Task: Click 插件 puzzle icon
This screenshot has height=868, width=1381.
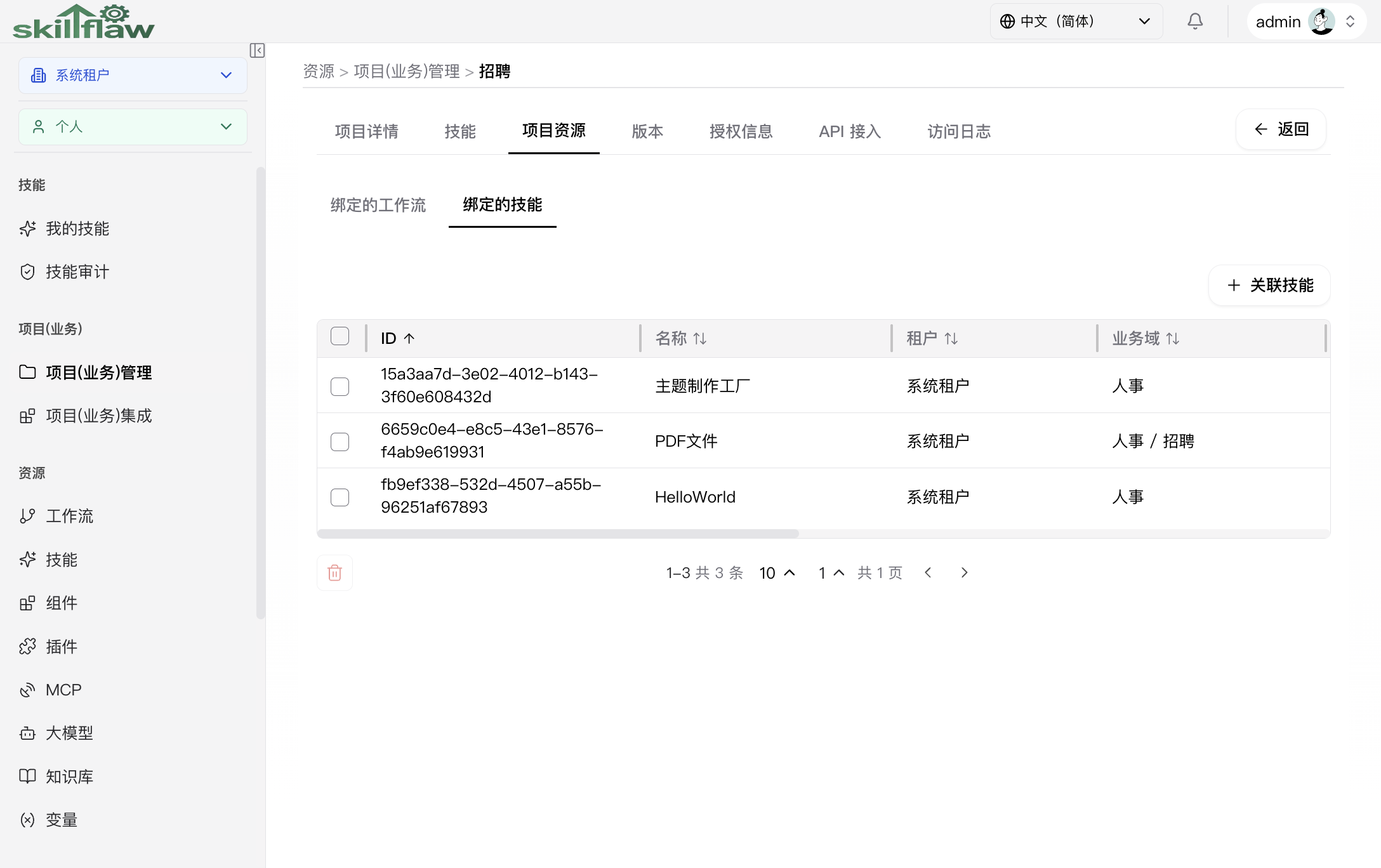Action: click(x=27, y=646)
